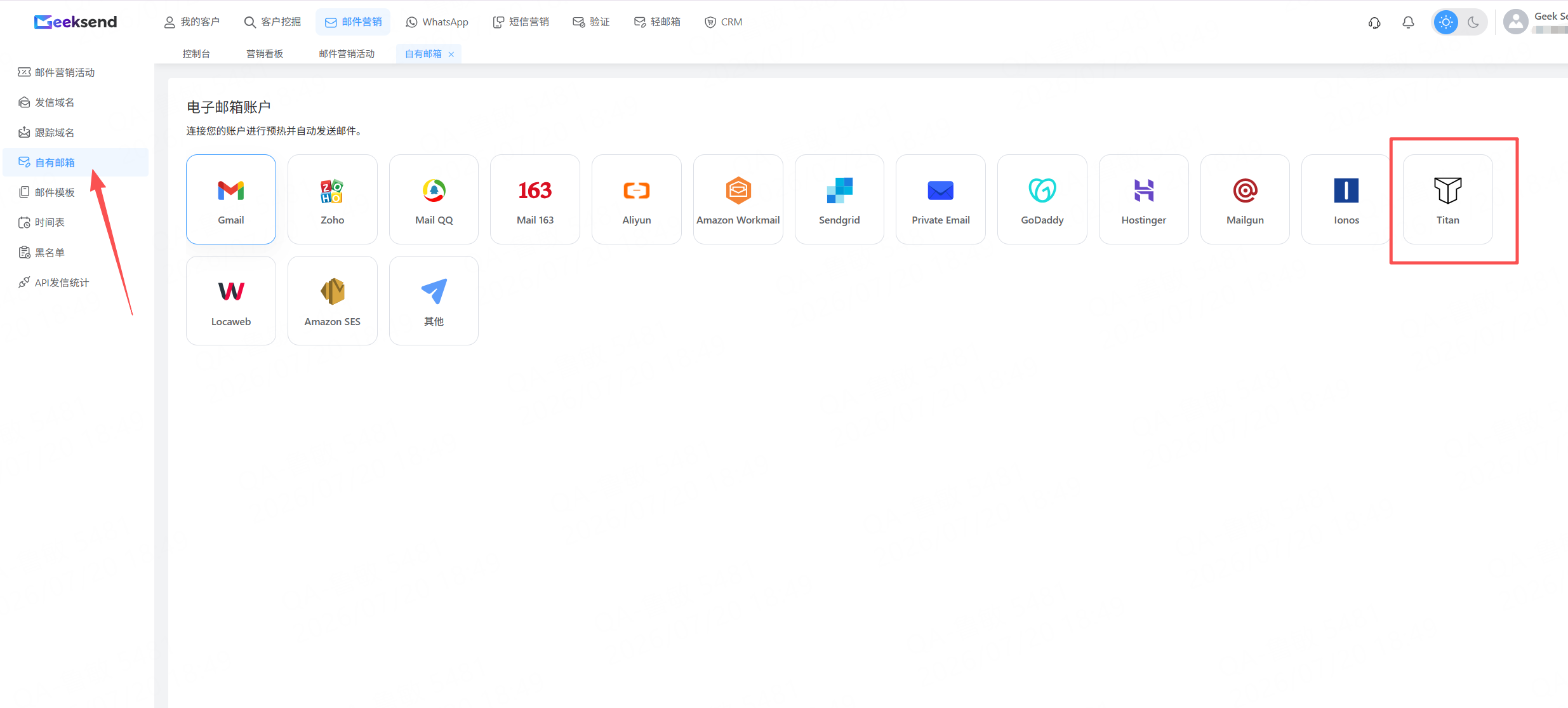
Task: Open 验证 top menu
Action: (591, 22)
